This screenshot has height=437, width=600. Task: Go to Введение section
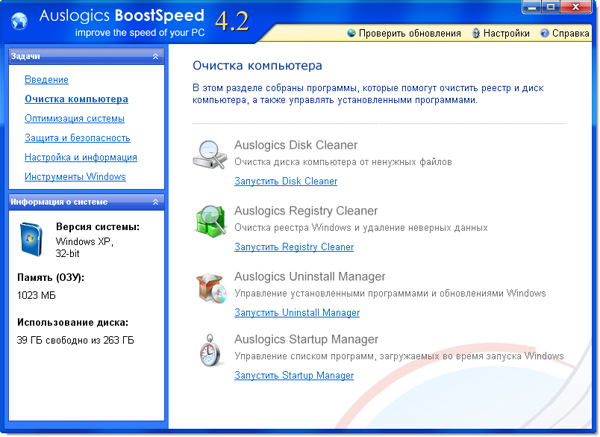[46, 80]
